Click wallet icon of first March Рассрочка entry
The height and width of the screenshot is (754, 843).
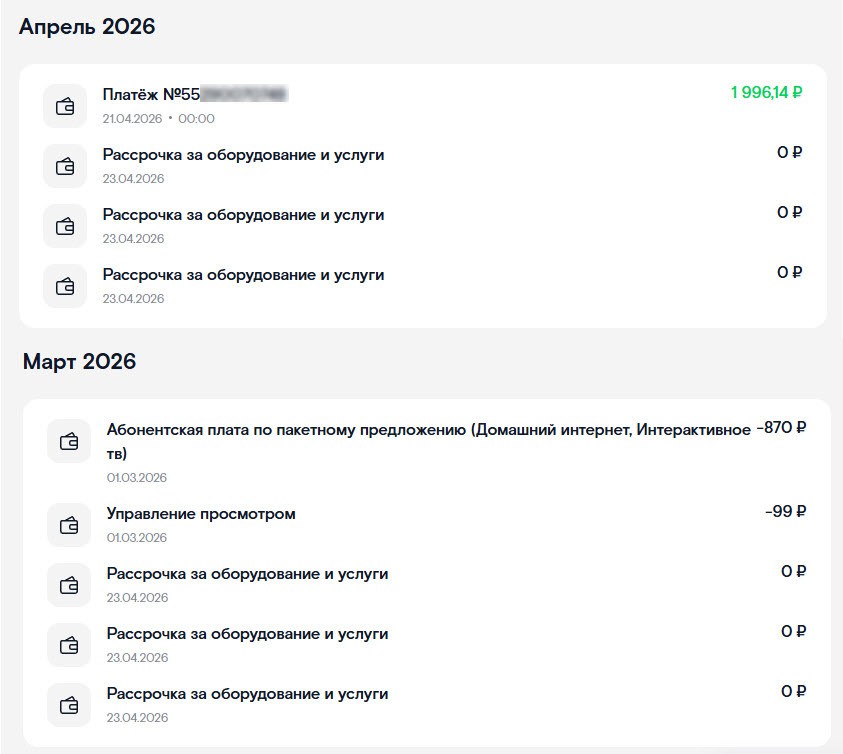coord(69,585)
